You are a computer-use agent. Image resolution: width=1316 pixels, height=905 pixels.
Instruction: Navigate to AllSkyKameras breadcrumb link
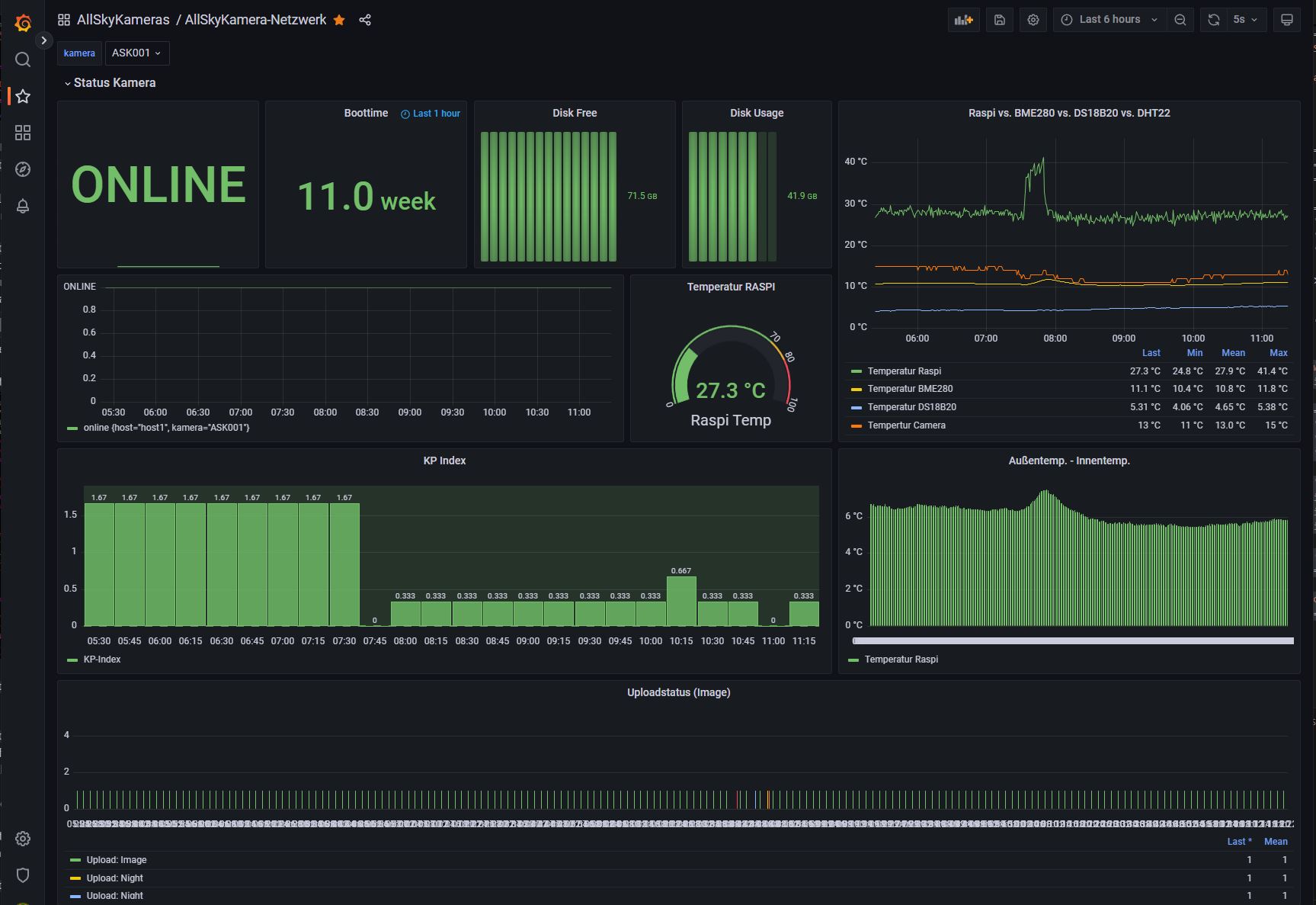[122, 20]
